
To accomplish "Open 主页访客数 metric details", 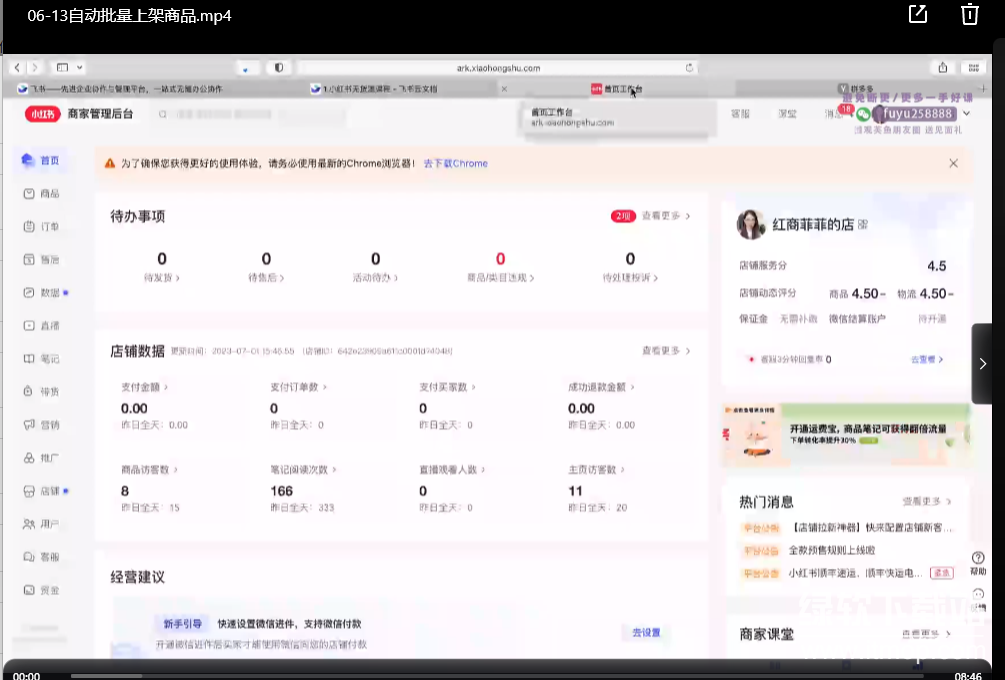I will coord(596,470).
